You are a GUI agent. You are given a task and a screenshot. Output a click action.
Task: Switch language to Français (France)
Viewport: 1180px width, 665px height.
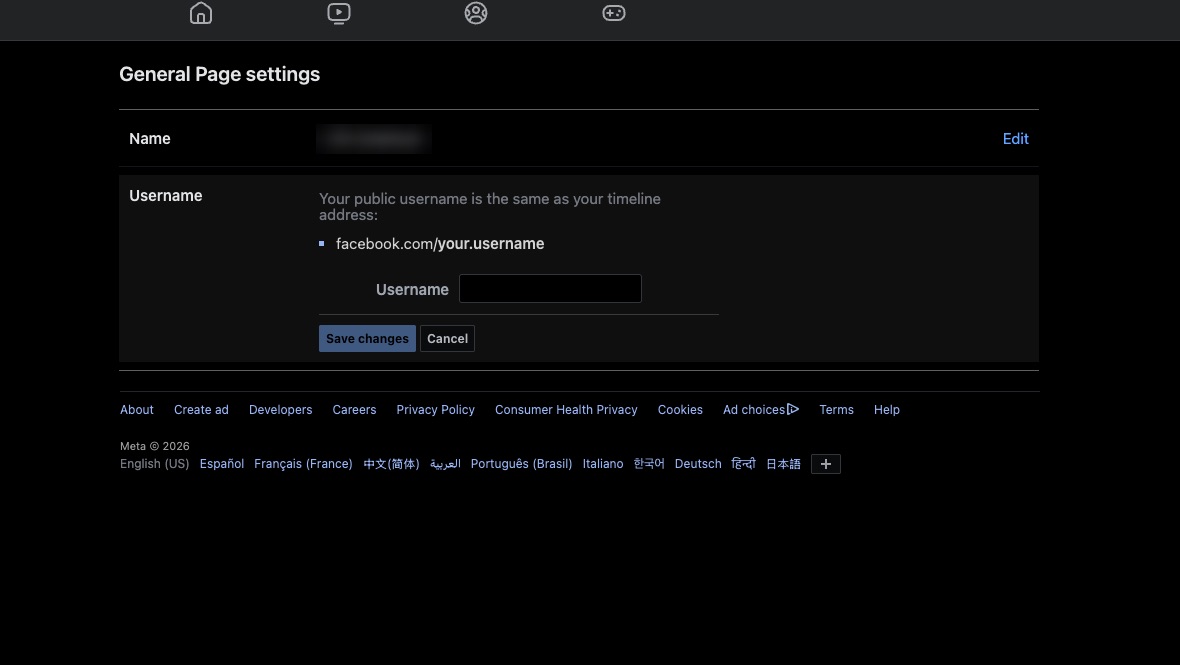point(303,463)
